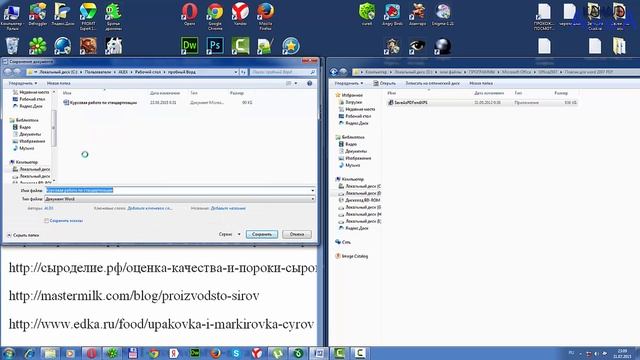The image size is (640, 360).
Task: Open Chrome from the taskbar
Action: coord(153,353)
